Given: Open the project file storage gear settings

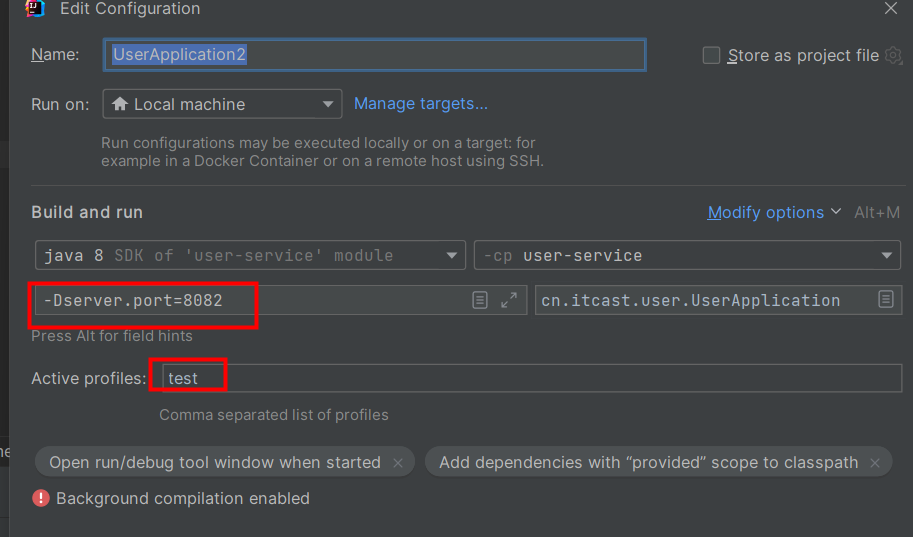Looking at the screenshot, I should [x=894, y=56].
